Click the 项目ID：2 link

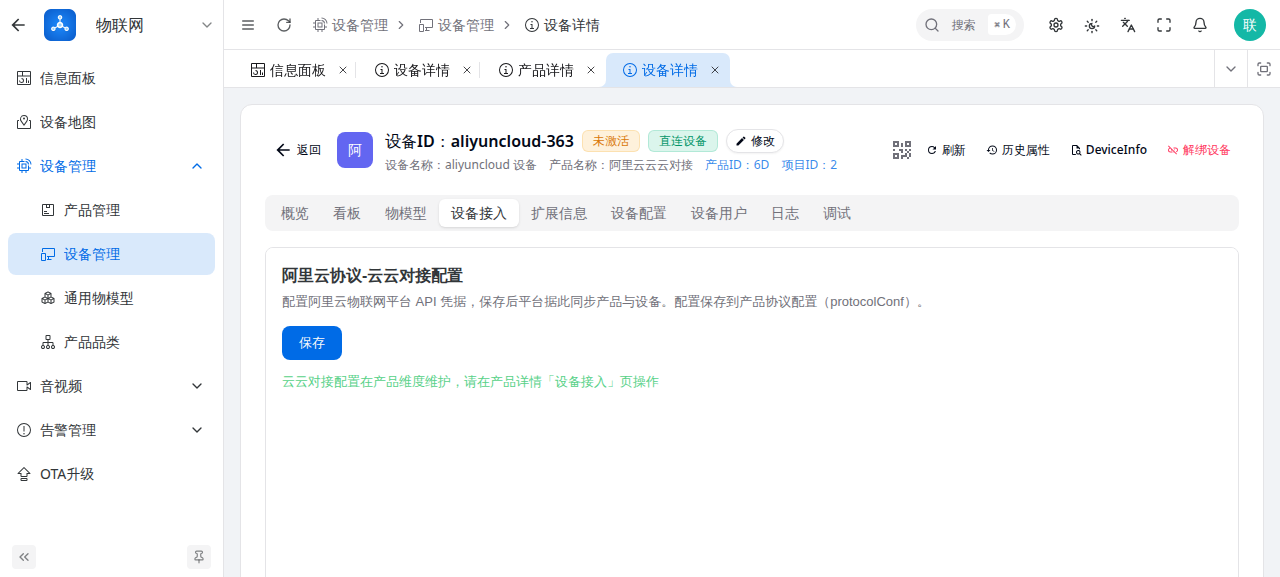tap(809, 165)
